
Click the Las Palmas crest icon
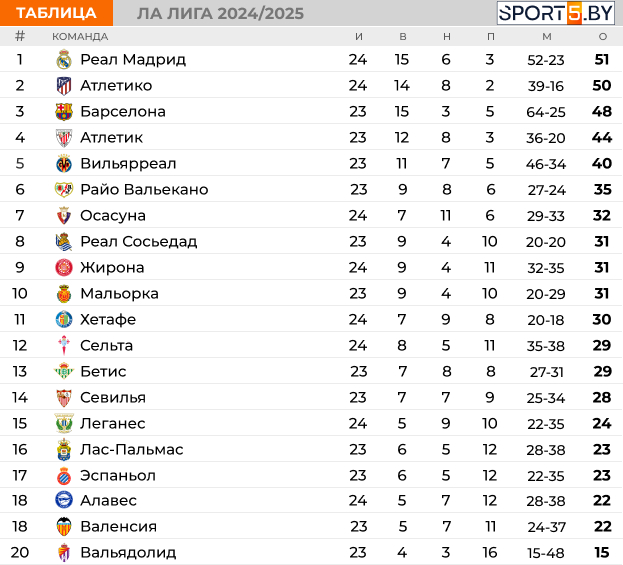click(64, 449)
